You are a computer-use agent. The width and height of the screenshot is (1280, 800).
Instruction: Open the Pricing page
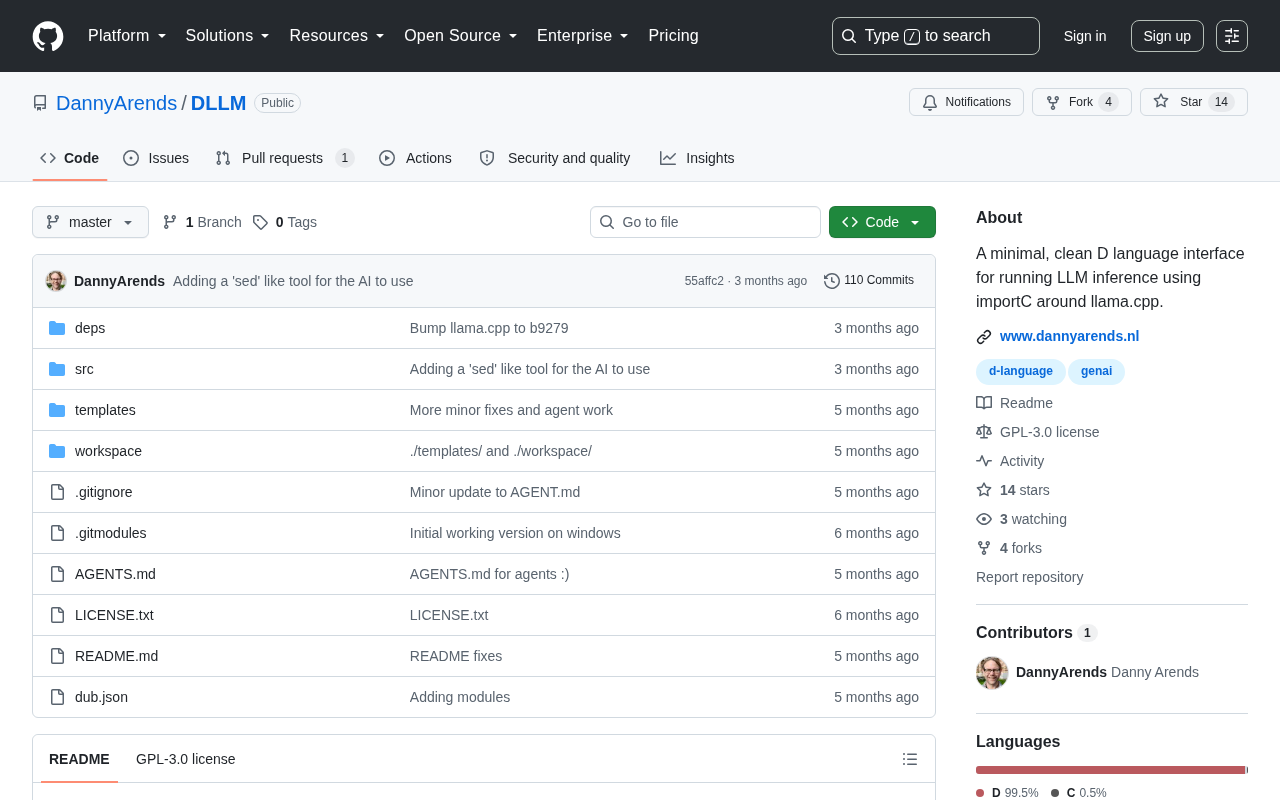click(673, 36)
